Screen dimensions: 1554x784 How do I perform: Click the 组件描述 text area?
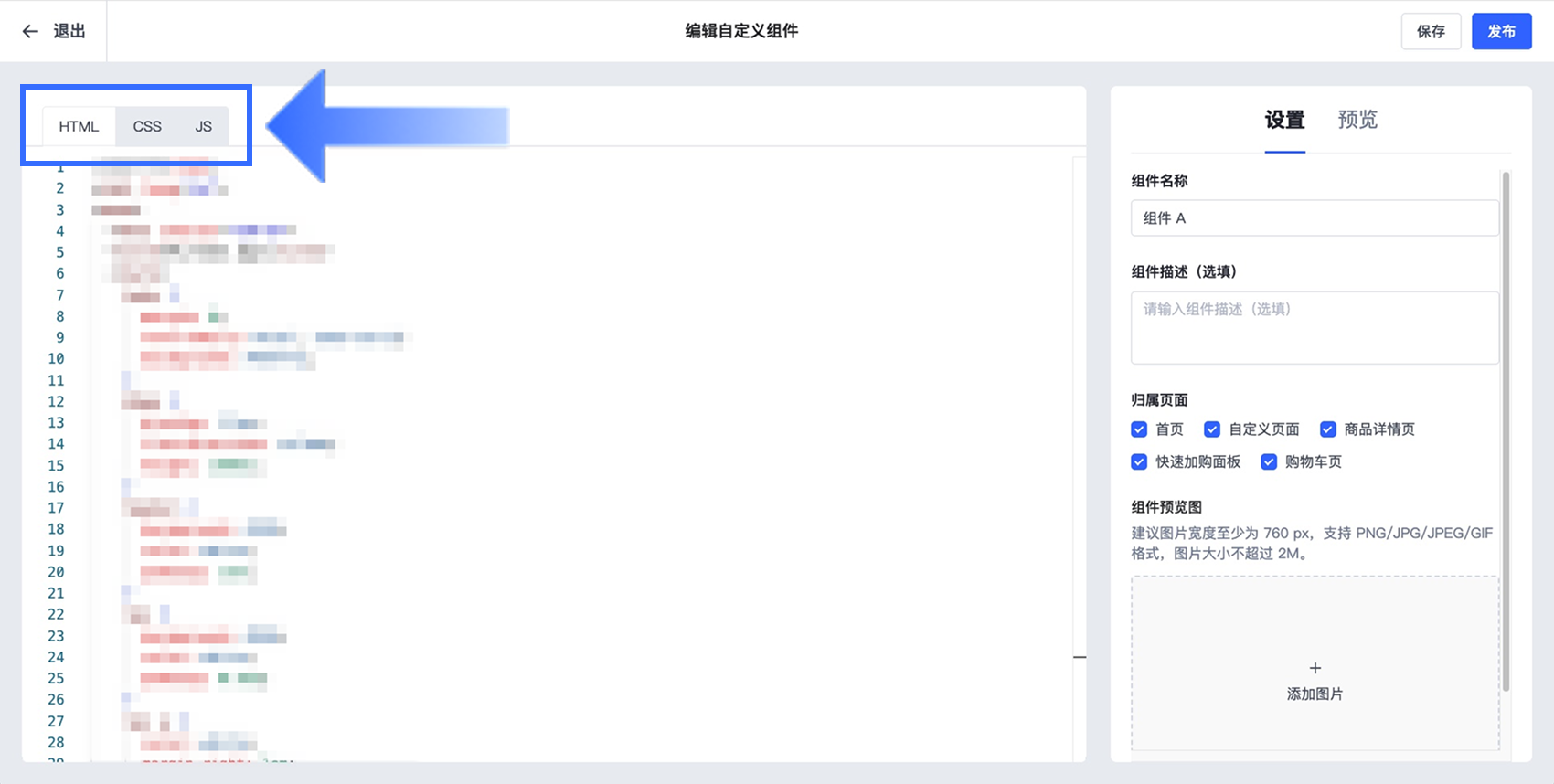point(1314,327)
